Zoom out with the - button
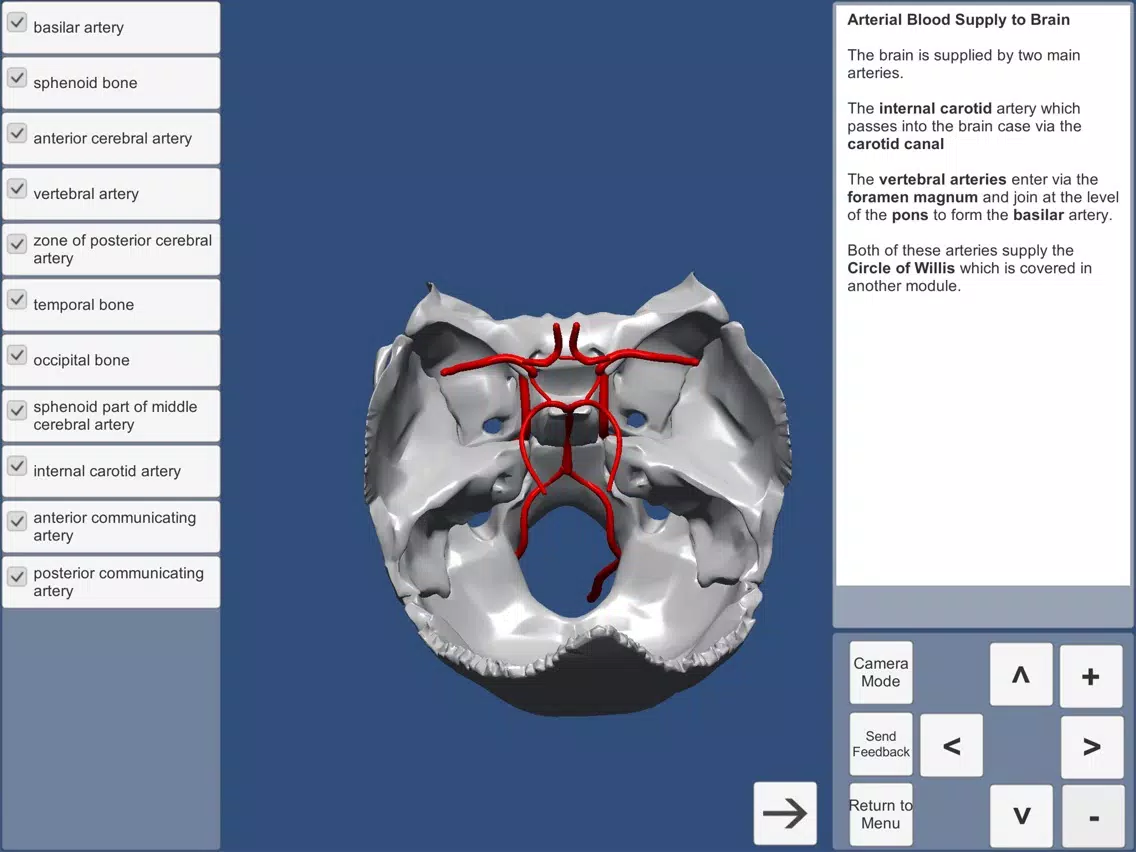This screenshot has width=1136, height=852. 1091,816
